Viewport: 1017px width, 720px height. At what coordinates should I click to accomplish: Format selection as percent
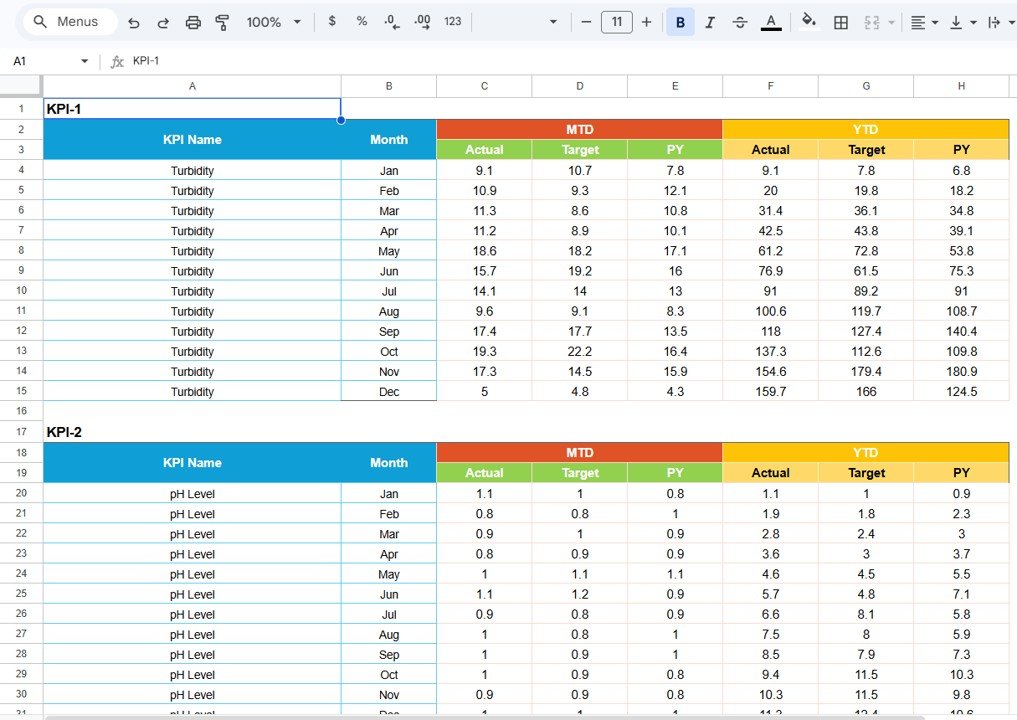coord(361,21)
